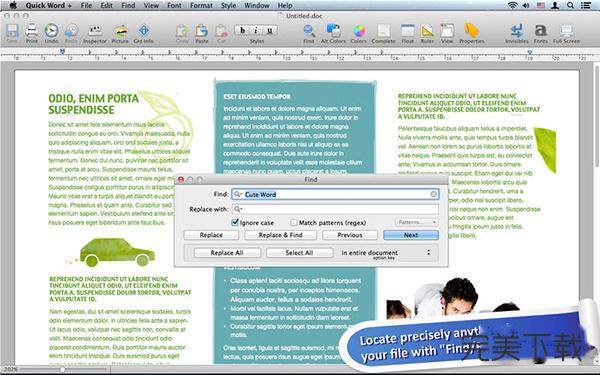Open the Find field search options arrow
The image size is (600, 375).
click(238, 194)
